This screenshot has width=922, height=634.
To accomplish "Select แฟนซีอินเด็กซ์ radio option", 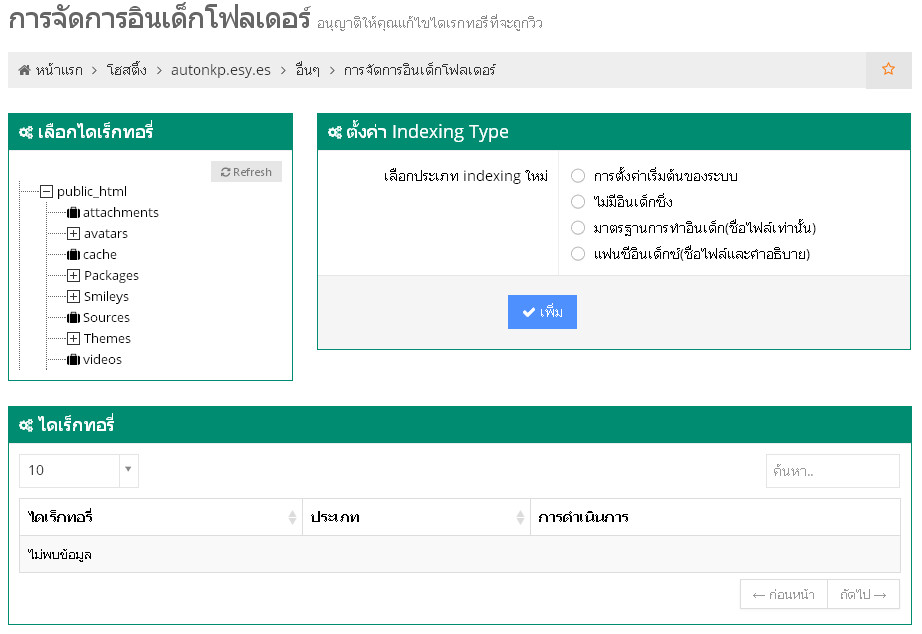I will click(x=578, y=254).
